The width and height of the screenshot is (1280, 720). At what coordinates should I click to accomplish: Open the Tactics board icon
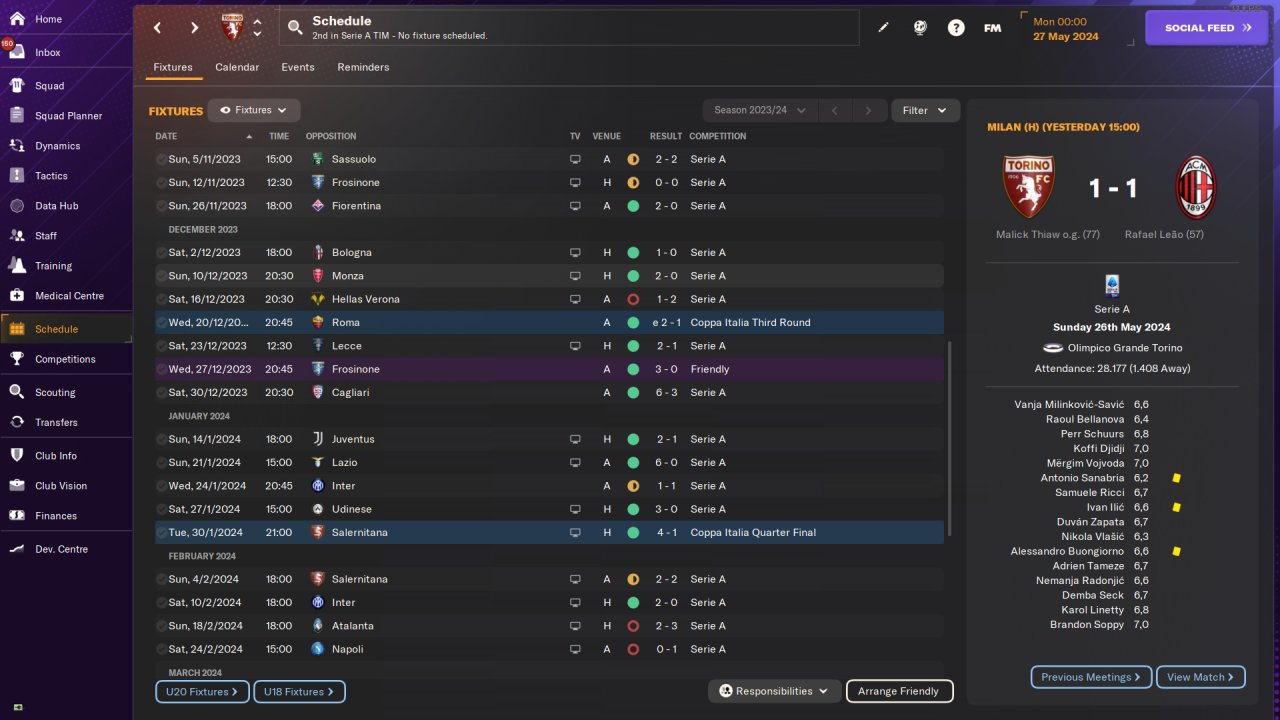(x=17, y=176)
